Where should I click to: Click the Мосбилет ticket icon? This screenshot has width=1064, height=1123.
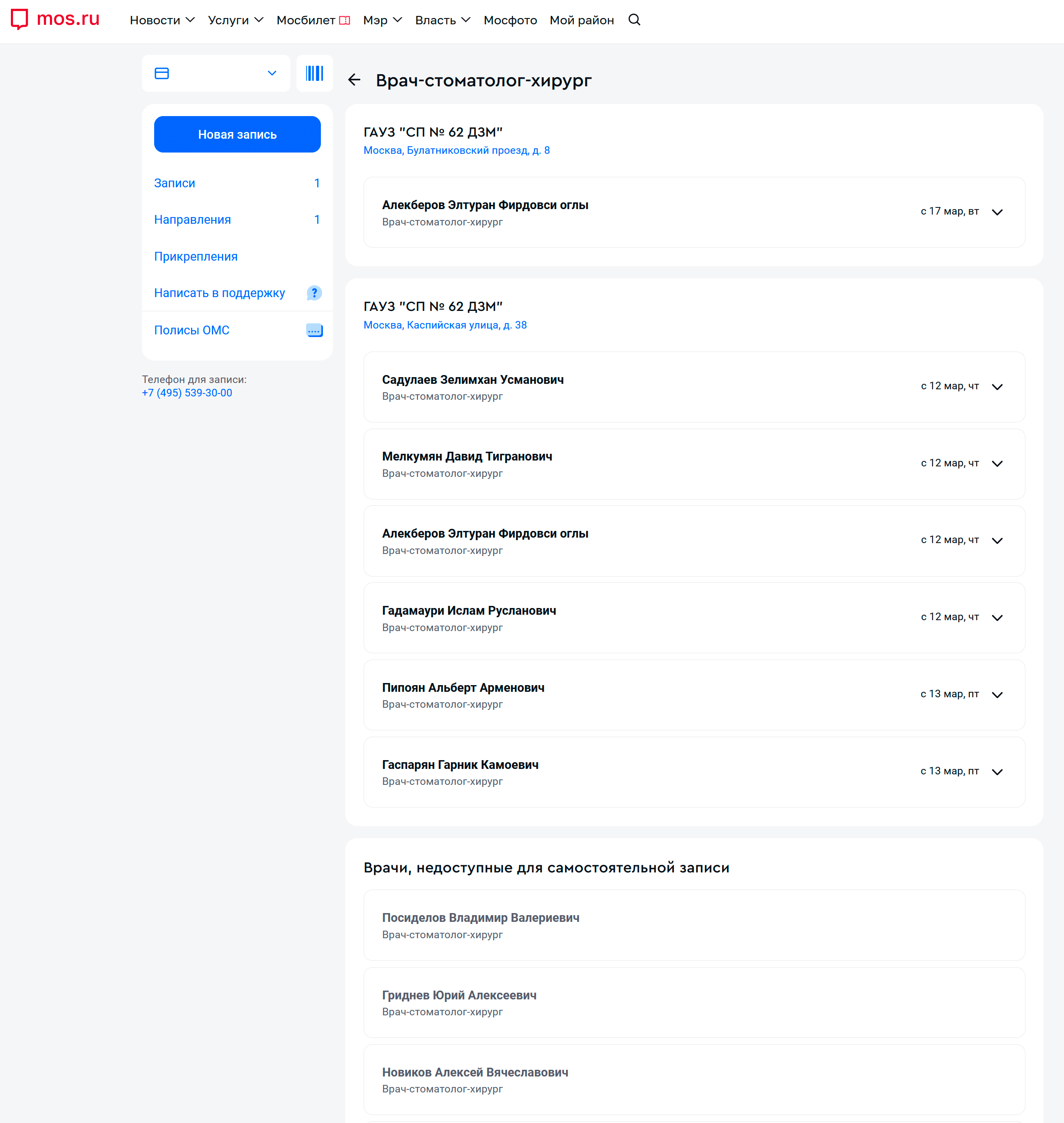pyautogui.click(x=344, y=21)
